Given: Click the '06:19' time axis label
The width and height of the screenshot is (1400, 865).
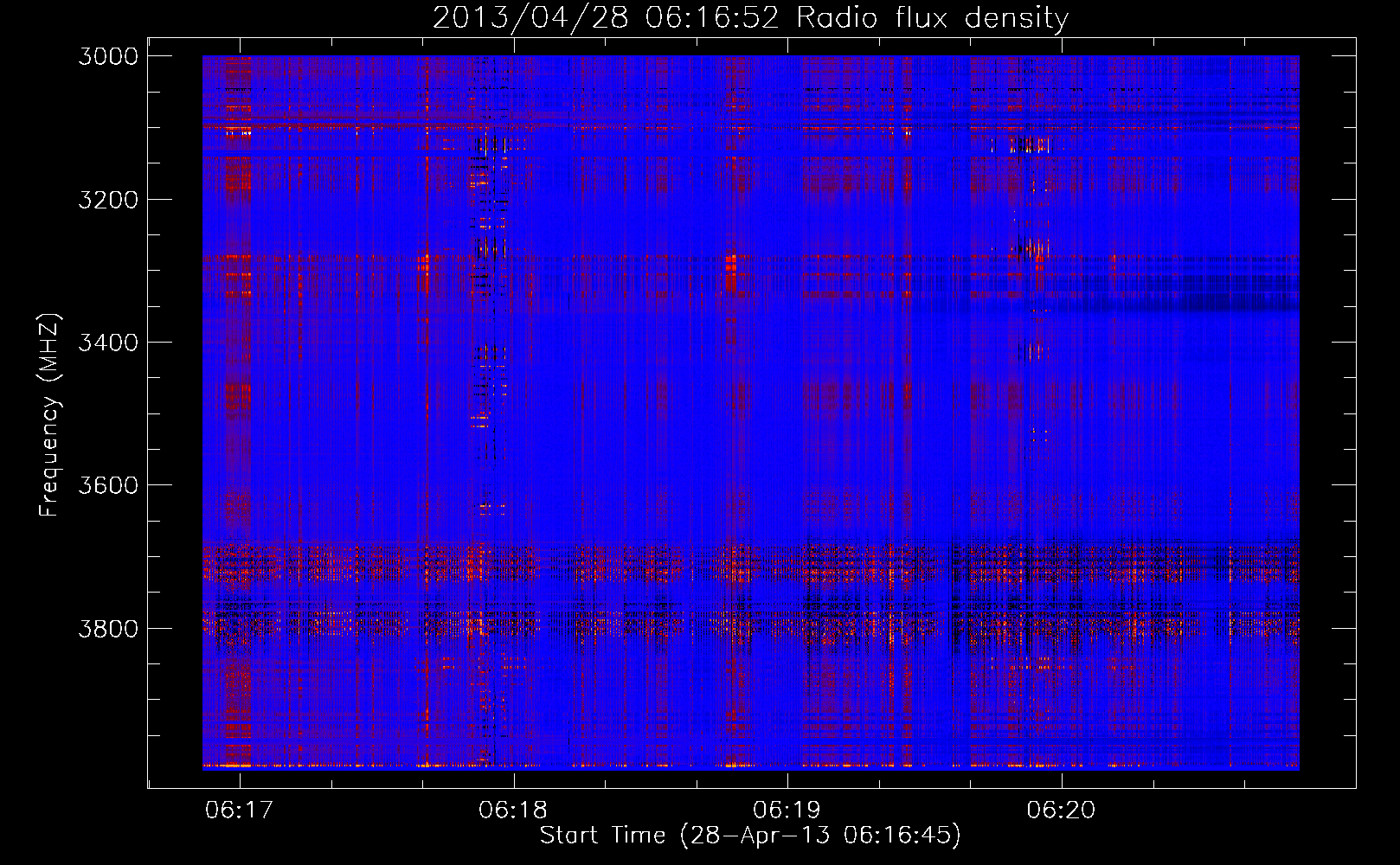Looking at the screenshot, I should click(787, 810).
